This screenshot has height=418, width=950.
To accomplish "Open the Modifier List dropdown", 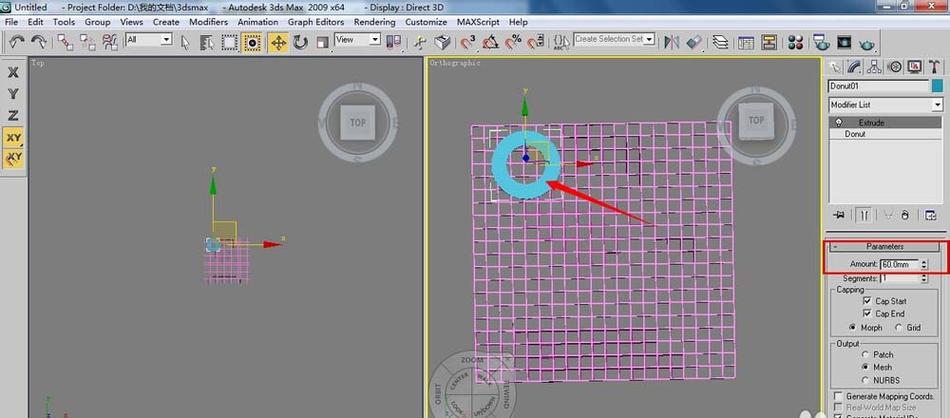I will tap(885, 105).
